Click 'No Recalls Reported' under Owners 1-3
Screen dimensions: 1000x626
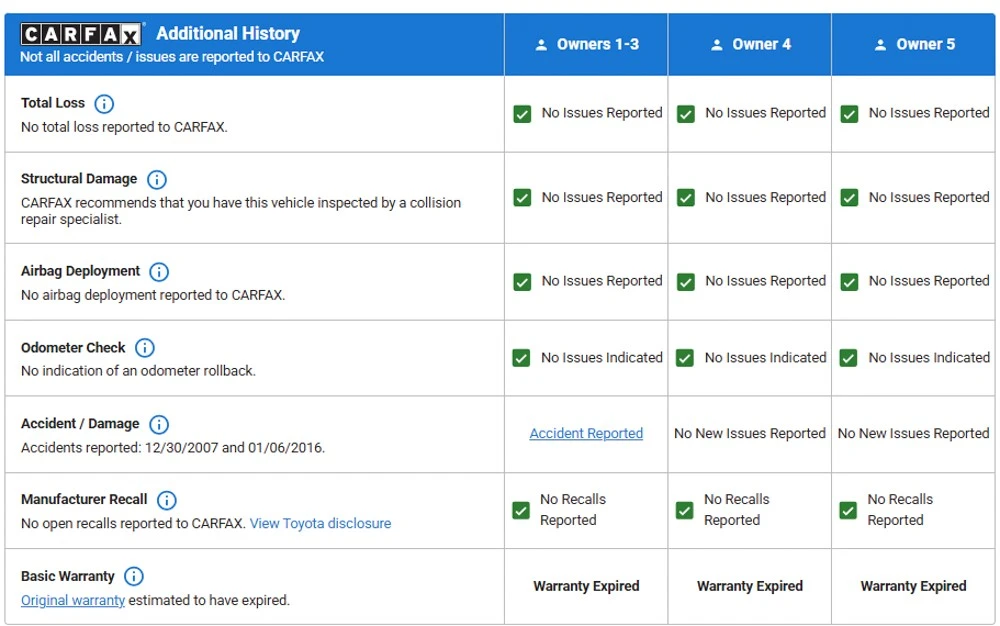573,510
